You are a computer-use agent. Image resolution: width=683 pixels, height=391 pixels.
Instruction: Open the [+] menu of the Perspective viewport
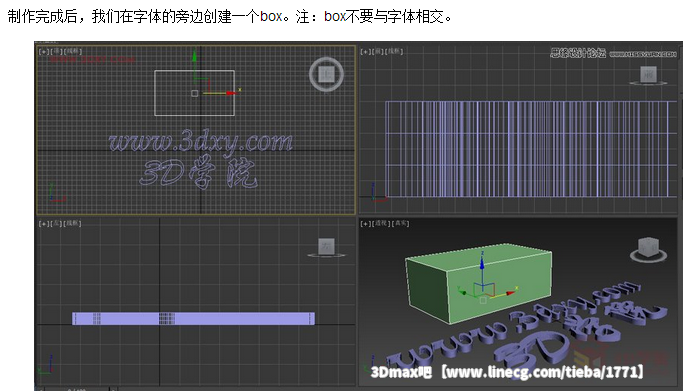[365, 223]
